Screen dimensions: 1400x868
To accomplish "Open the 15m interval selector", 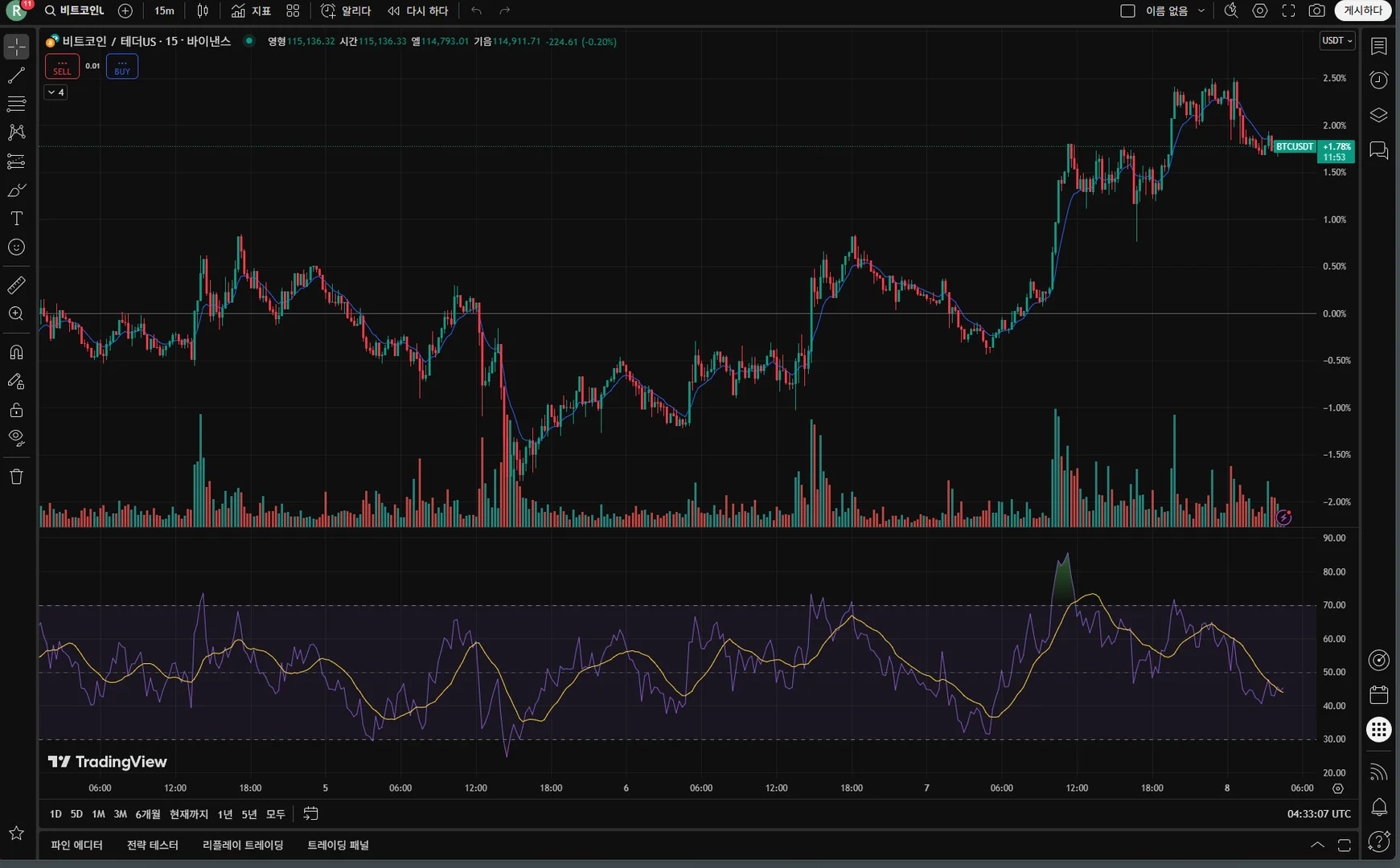I will tap(164, 11).
